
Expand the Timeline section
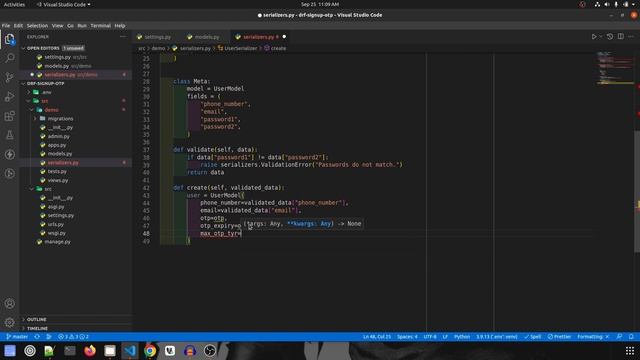pos(76,328)
